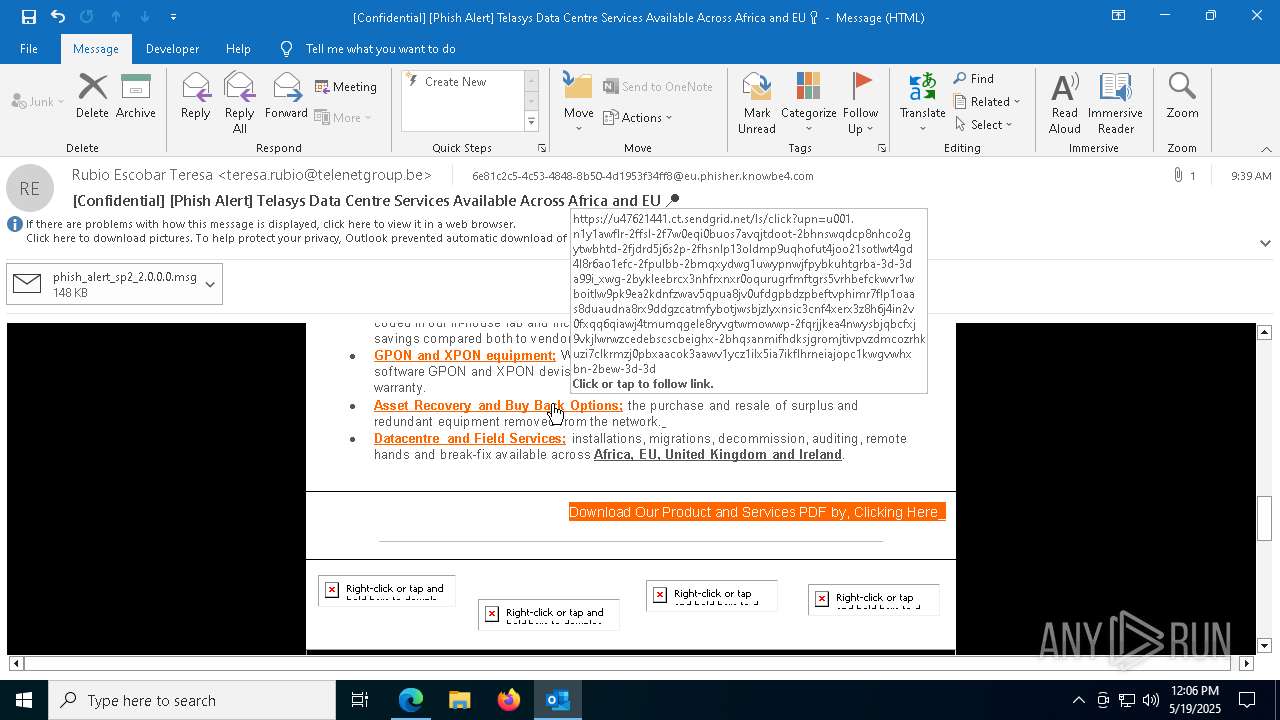Open the Manage Quick Steps dialog launcher
This screenshot has height=720, width=1280.
tap(542, 148)
